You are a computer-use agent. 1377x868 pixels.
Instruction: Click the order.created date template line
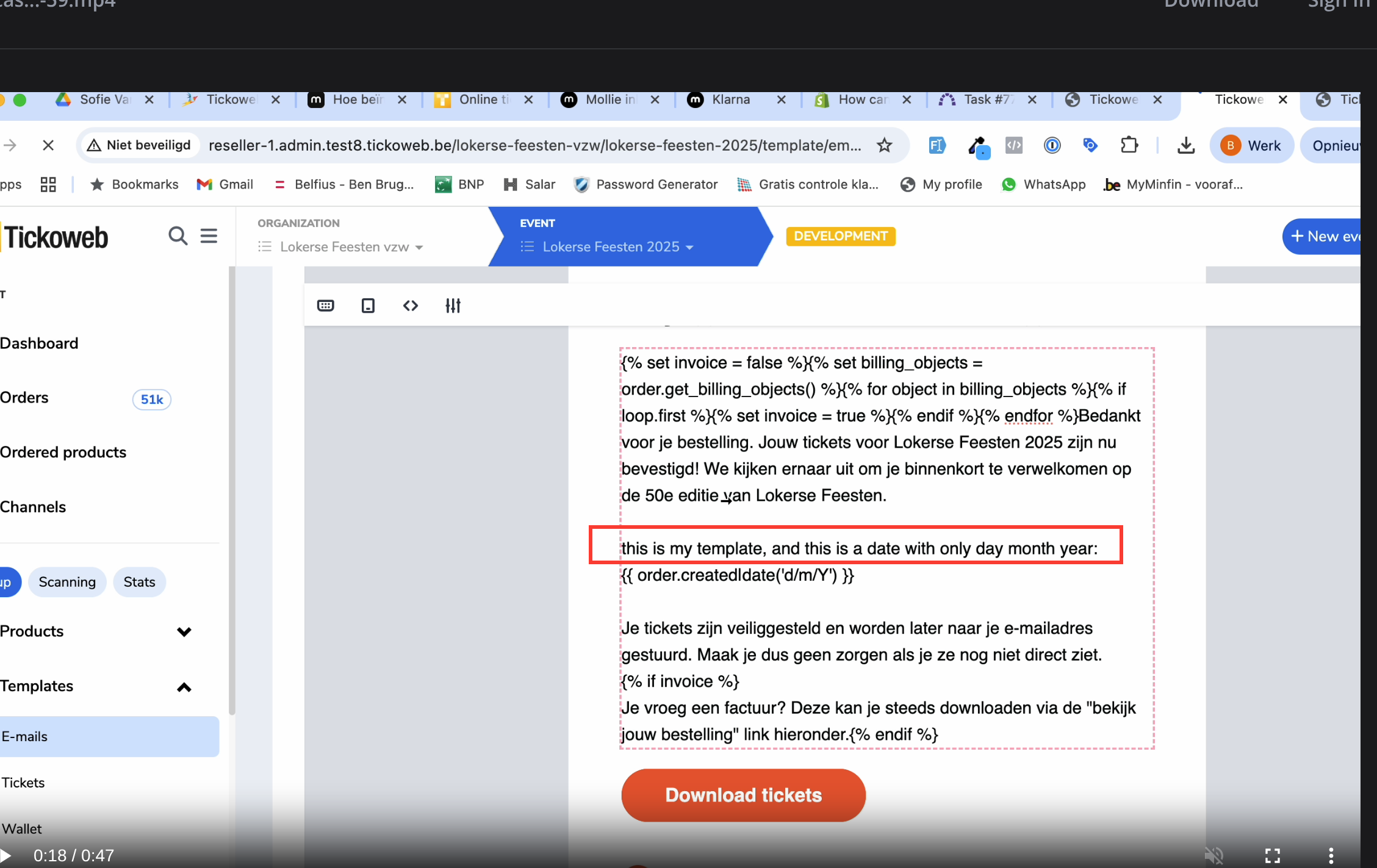738,575
